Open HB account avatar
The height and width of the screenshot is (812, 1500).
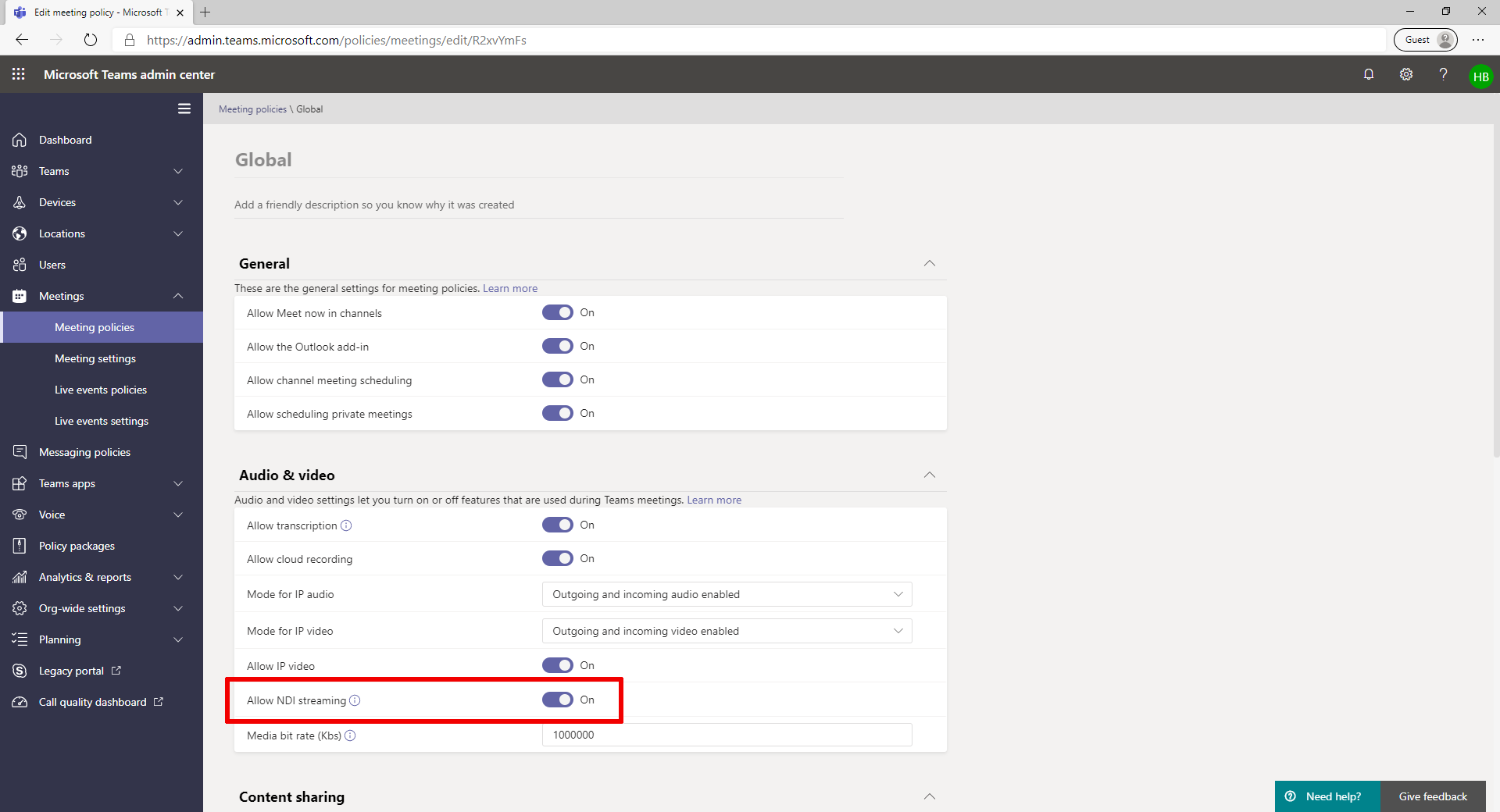point(1480,77)
